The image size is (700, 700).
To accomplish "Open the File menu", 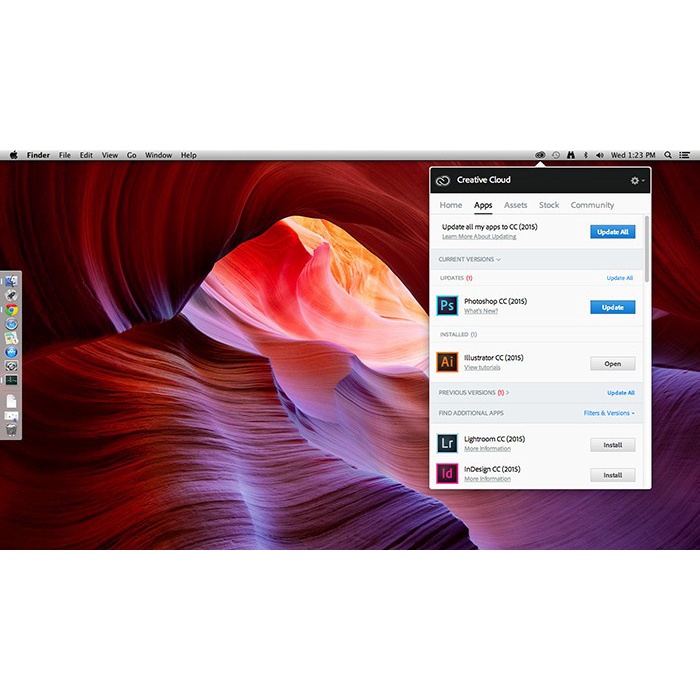I will pos(65,155).
